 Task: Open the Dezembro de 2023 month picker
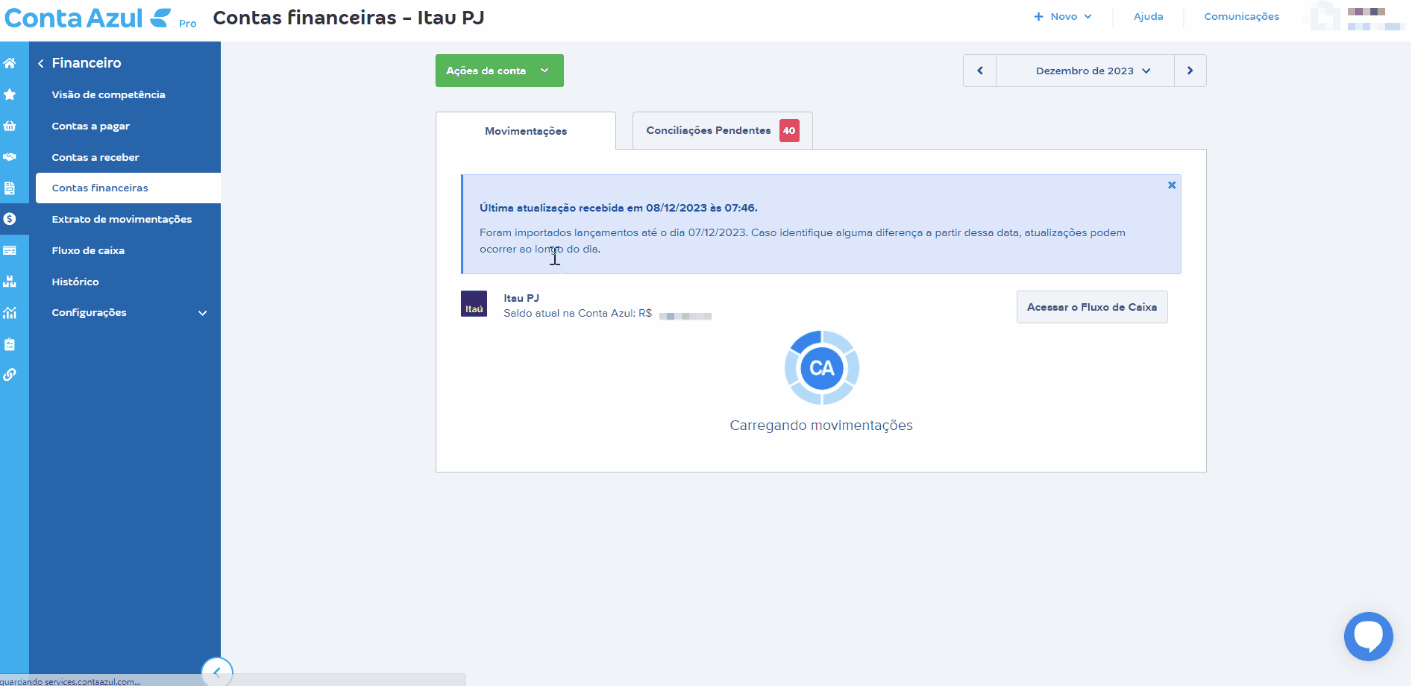tap(1085, 71)
